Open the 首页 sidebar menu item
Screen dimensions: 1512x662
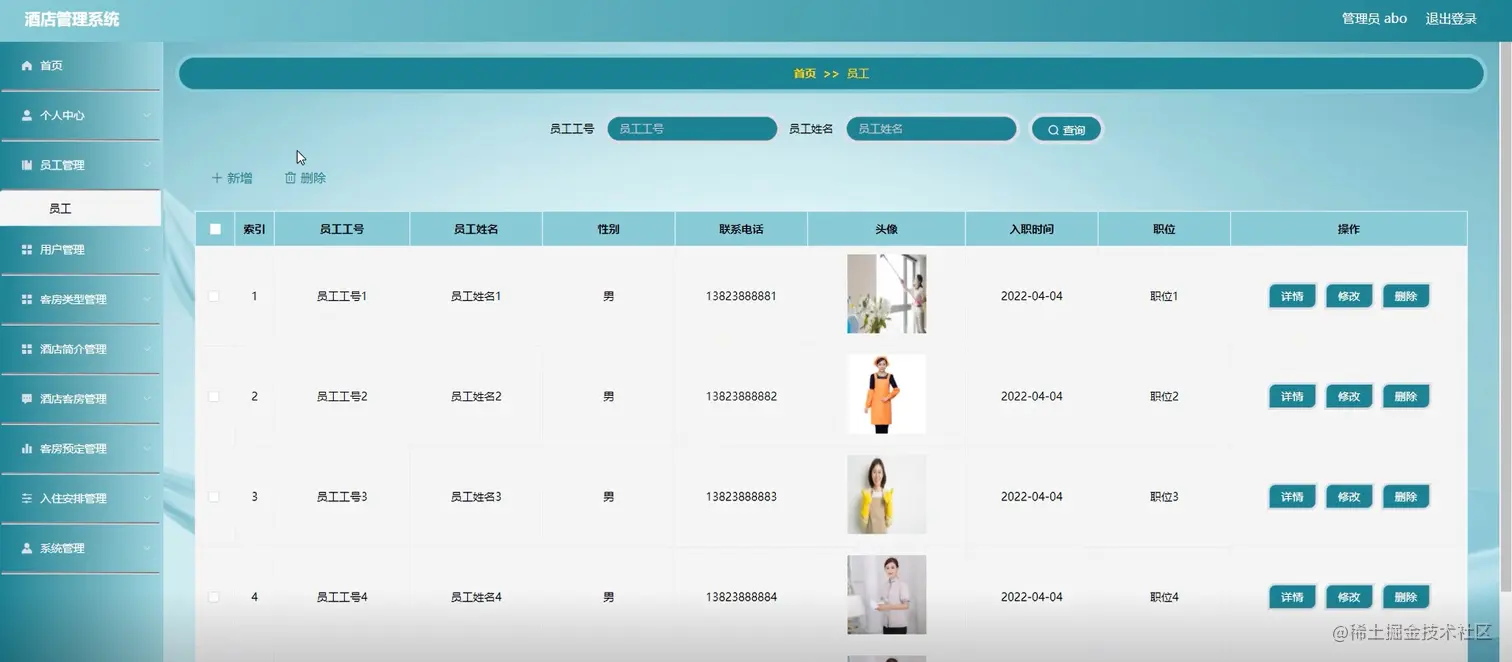(80, 66)
